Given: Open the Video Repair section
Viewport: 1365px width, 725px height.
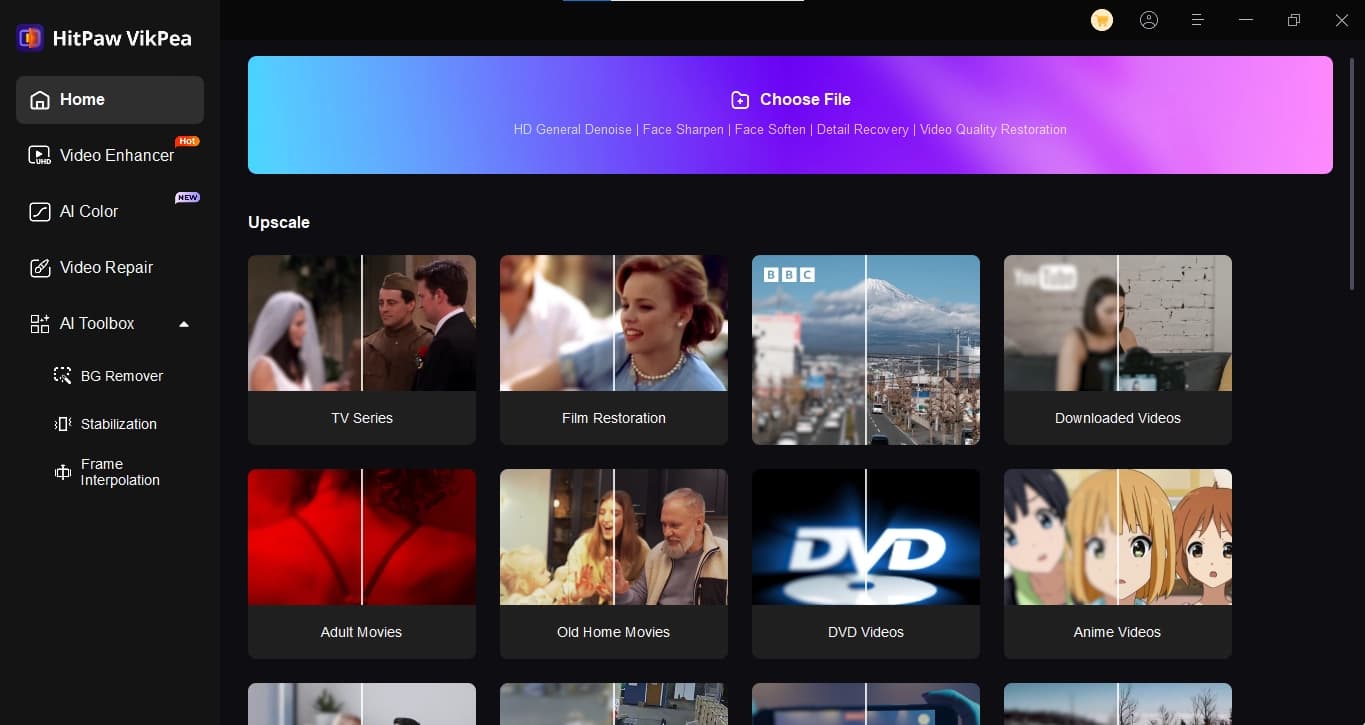Looking at the screenshot, I should click(x=110, y=268).
